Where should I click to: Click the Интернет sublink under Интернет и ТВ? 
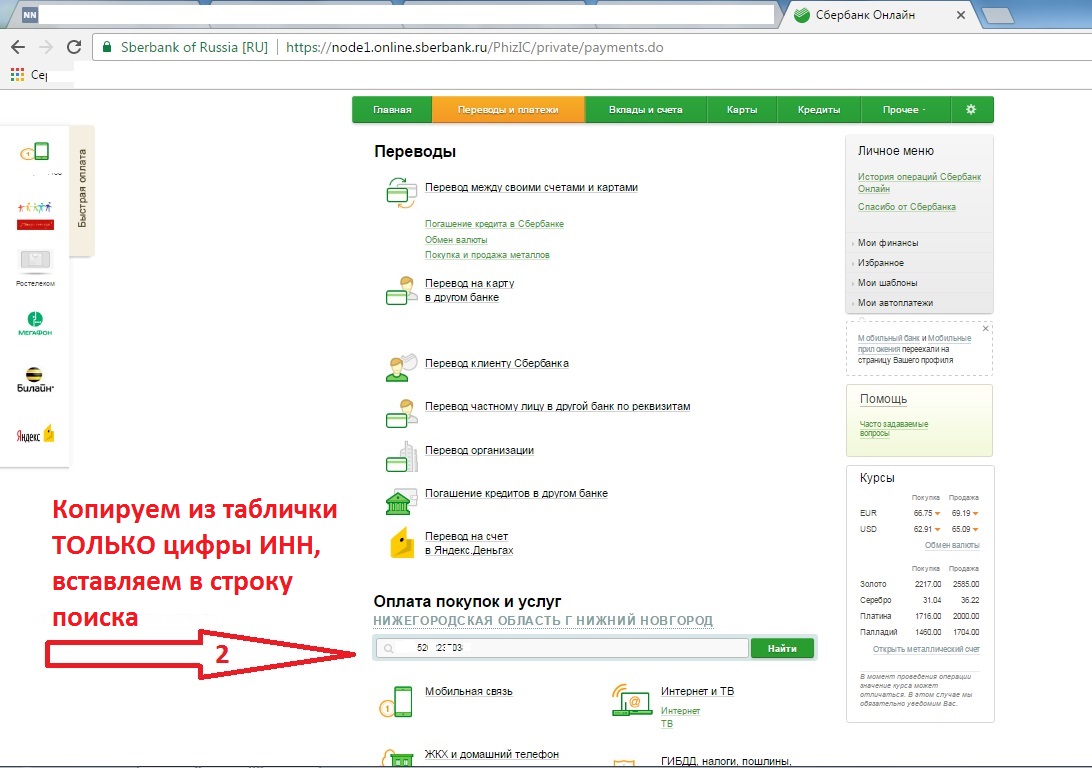click(x=680, y=711)
